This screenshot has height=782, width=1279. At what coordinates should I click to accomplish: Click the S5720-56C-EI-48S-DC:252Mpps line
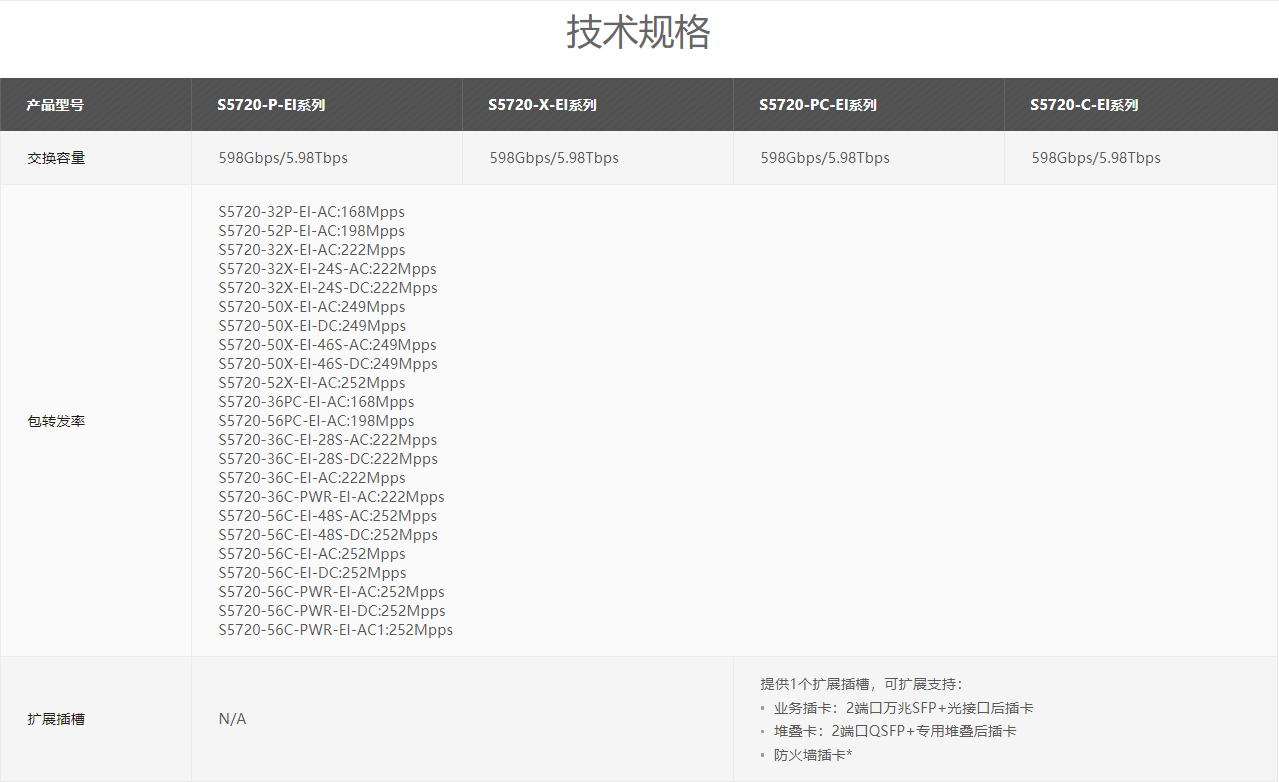coord(328,535)
